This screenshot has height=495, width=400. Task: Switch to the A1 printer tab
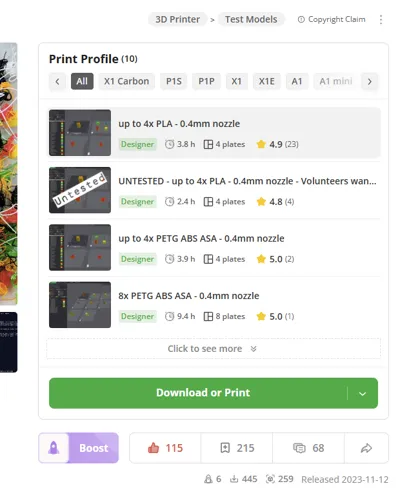click(x=297, y=81)
